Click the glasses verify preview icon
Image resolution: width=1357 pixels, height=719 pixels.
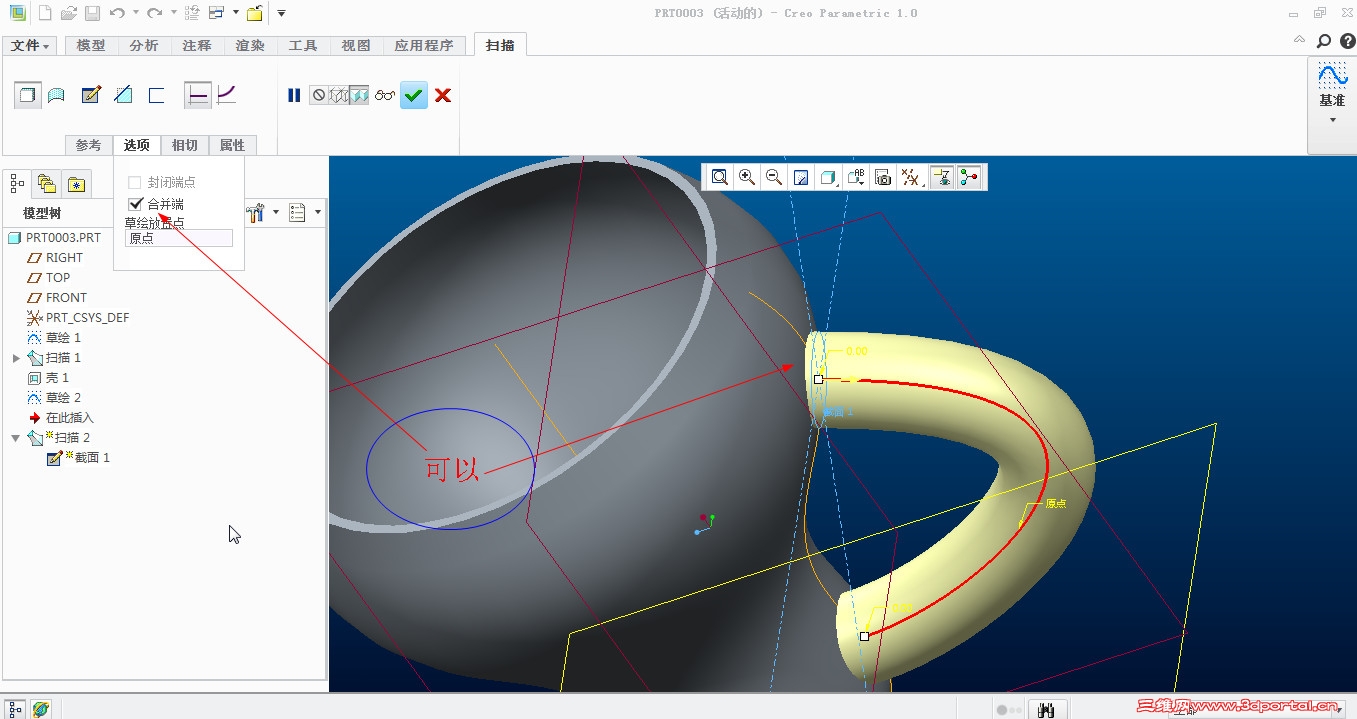[x=385, y=95]
